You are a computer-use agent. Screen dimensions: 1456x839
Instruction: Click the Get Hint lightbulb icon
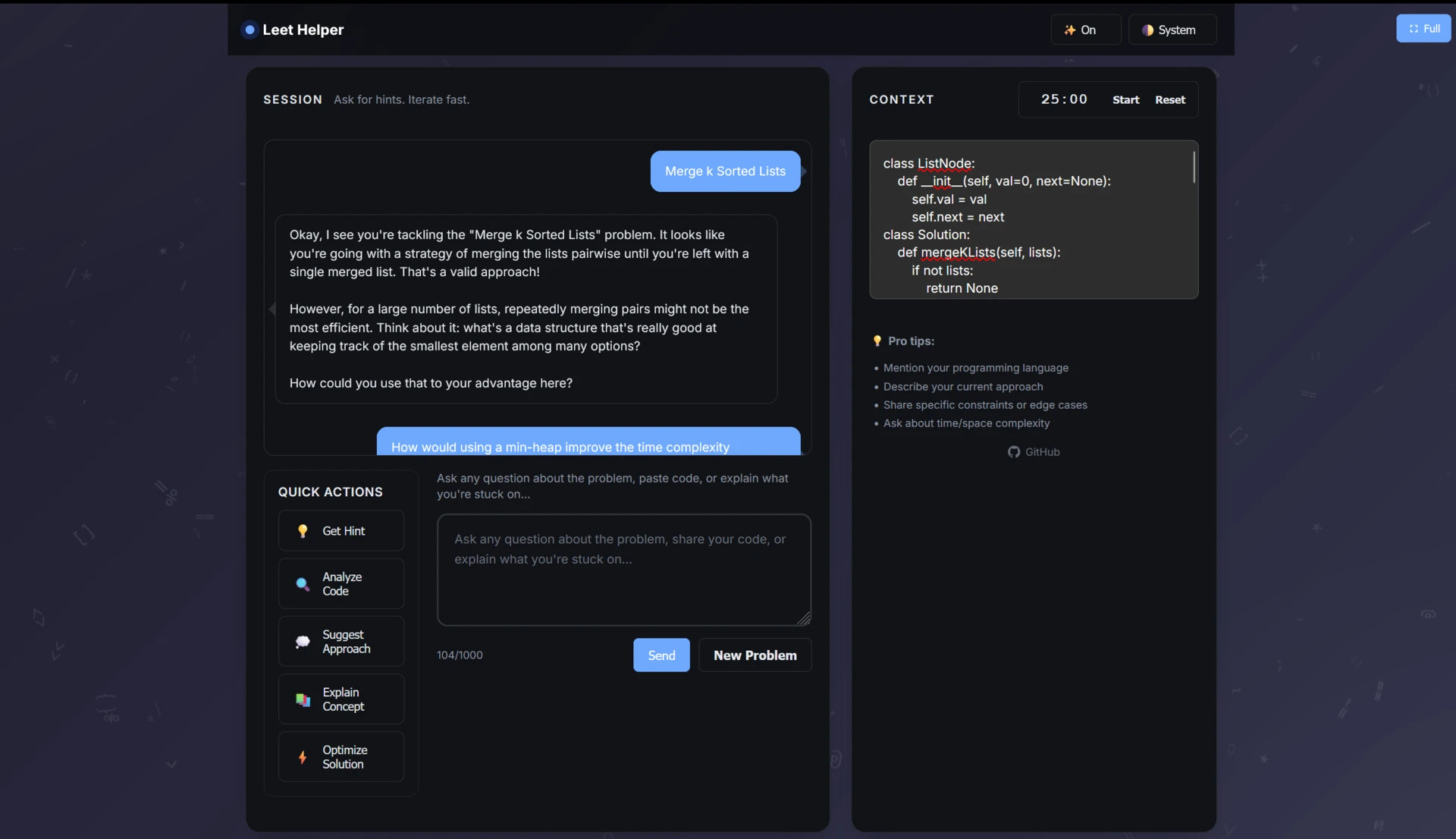[303, 531]
